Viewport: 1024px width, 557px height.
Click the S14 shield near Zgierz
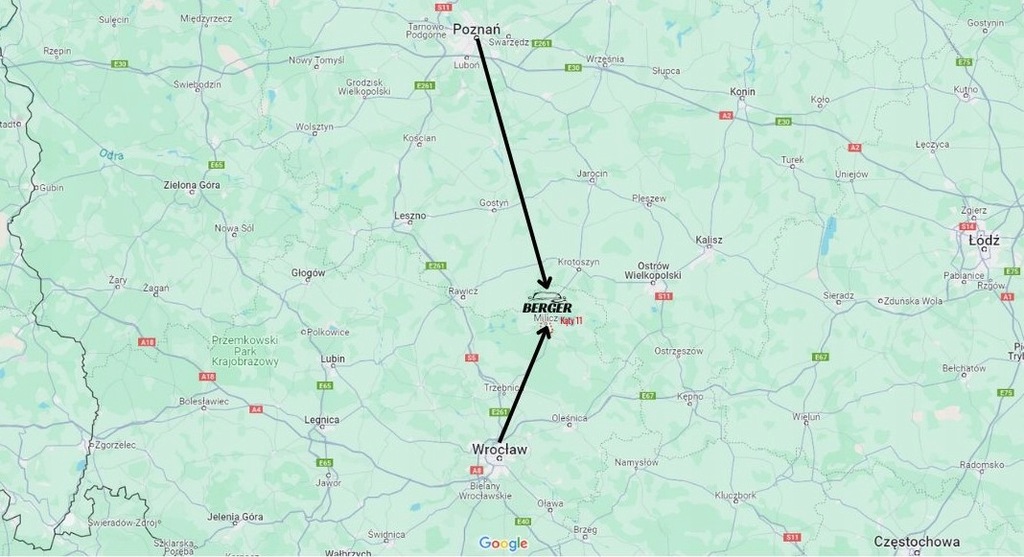click(967, 227)
